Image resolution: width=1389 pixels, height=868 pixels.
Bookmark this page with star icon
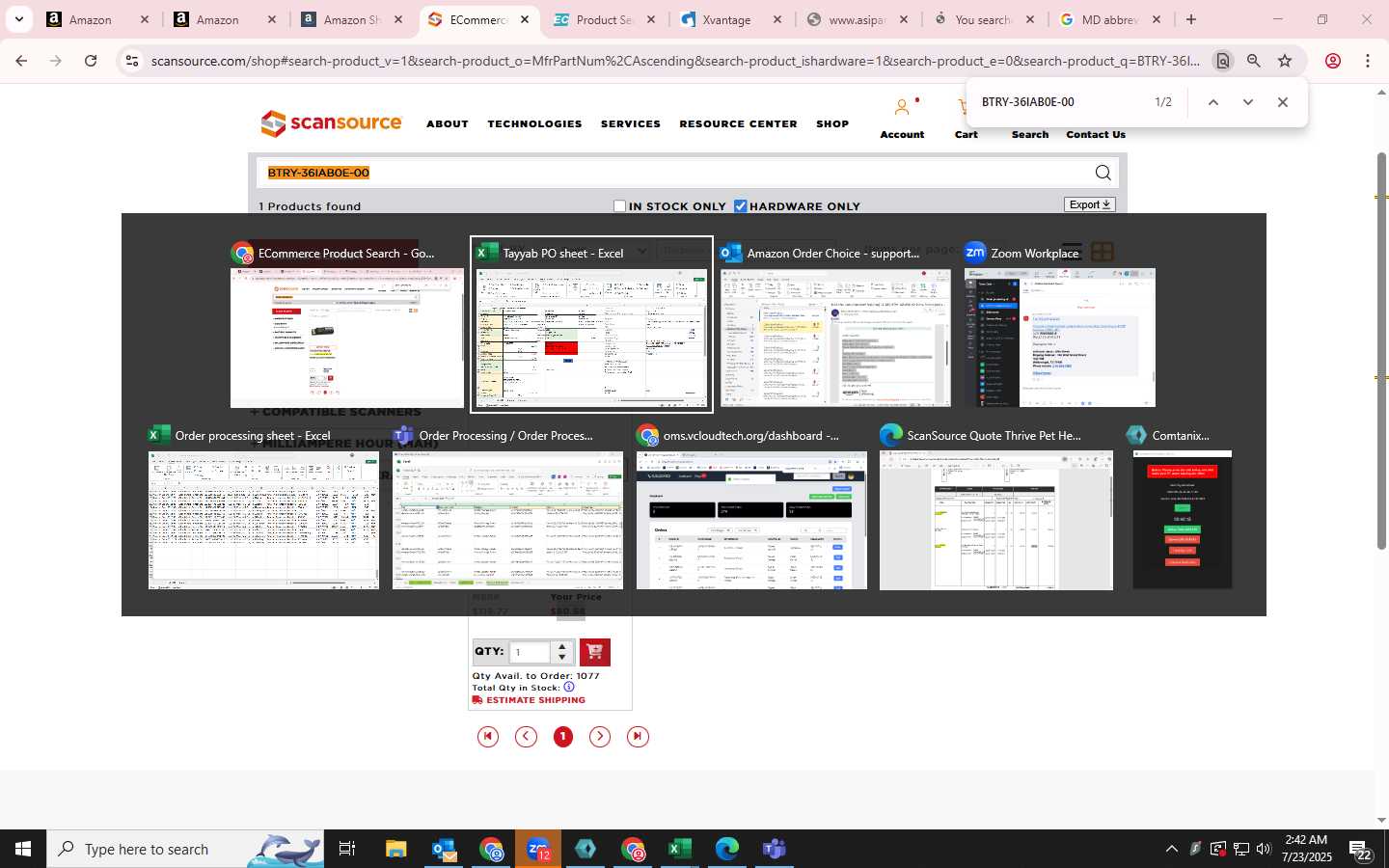tap(1285, 61)
